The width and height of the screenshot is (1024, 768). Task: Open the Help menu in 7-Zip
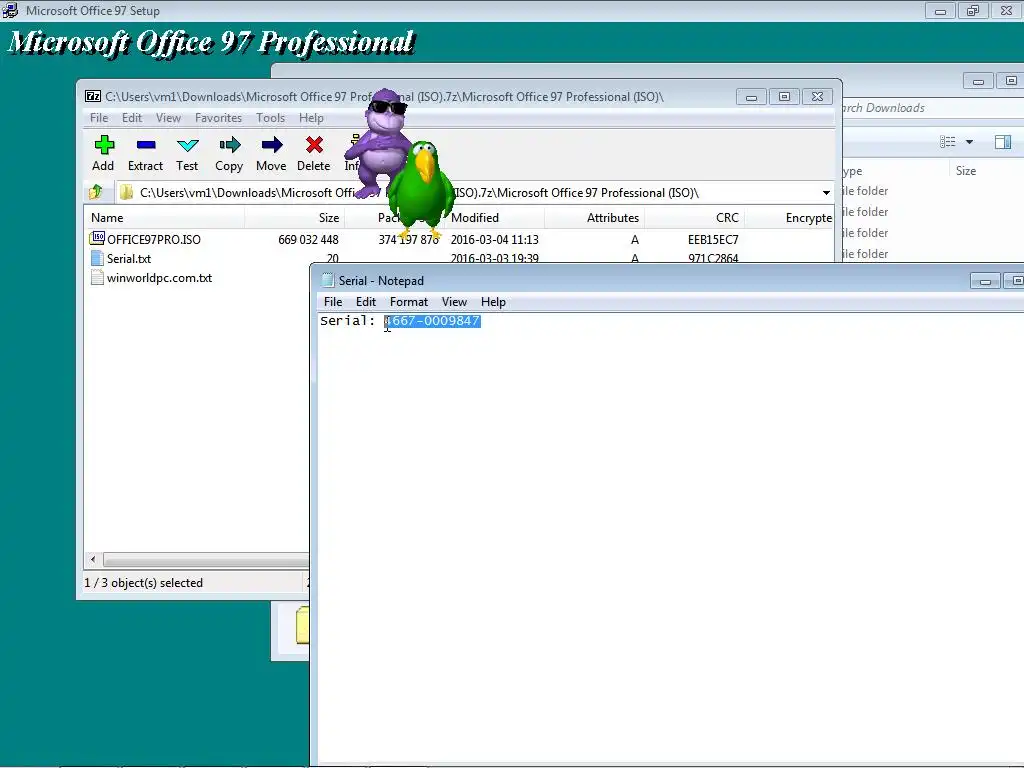pyautogui.click(x=312, y=118)
